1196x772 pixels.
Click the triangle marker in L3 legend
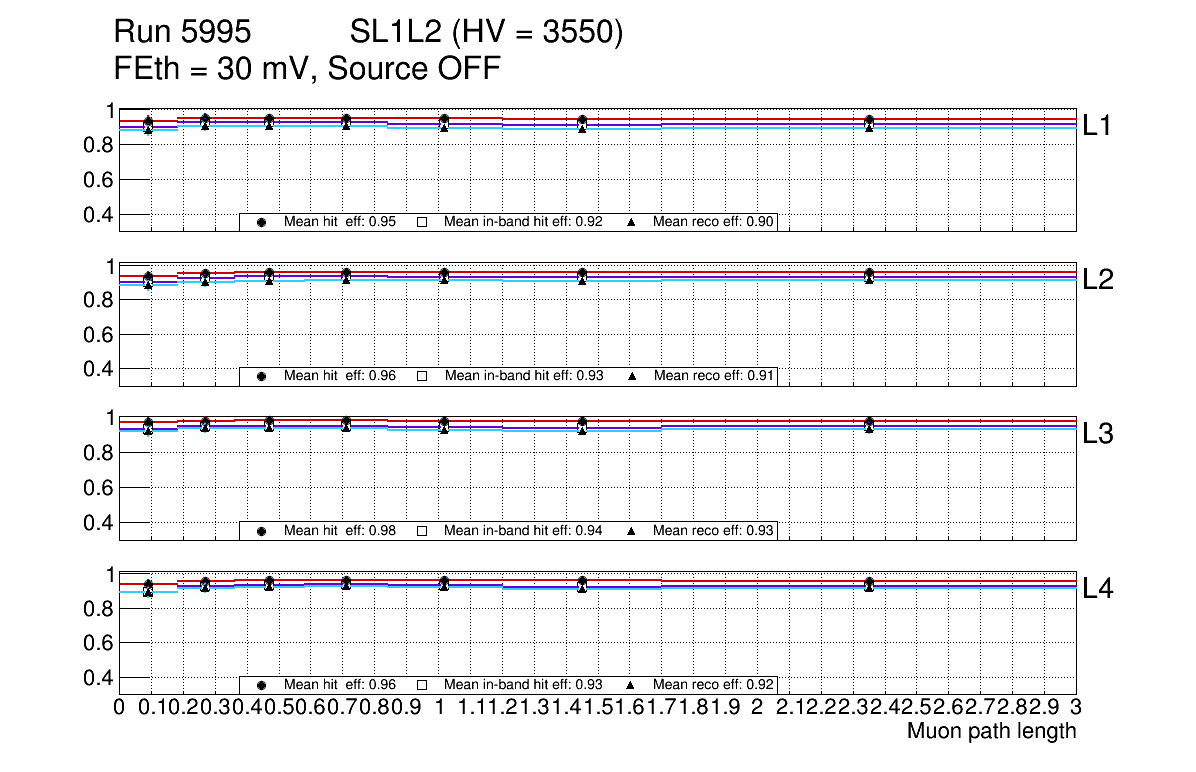631,531
